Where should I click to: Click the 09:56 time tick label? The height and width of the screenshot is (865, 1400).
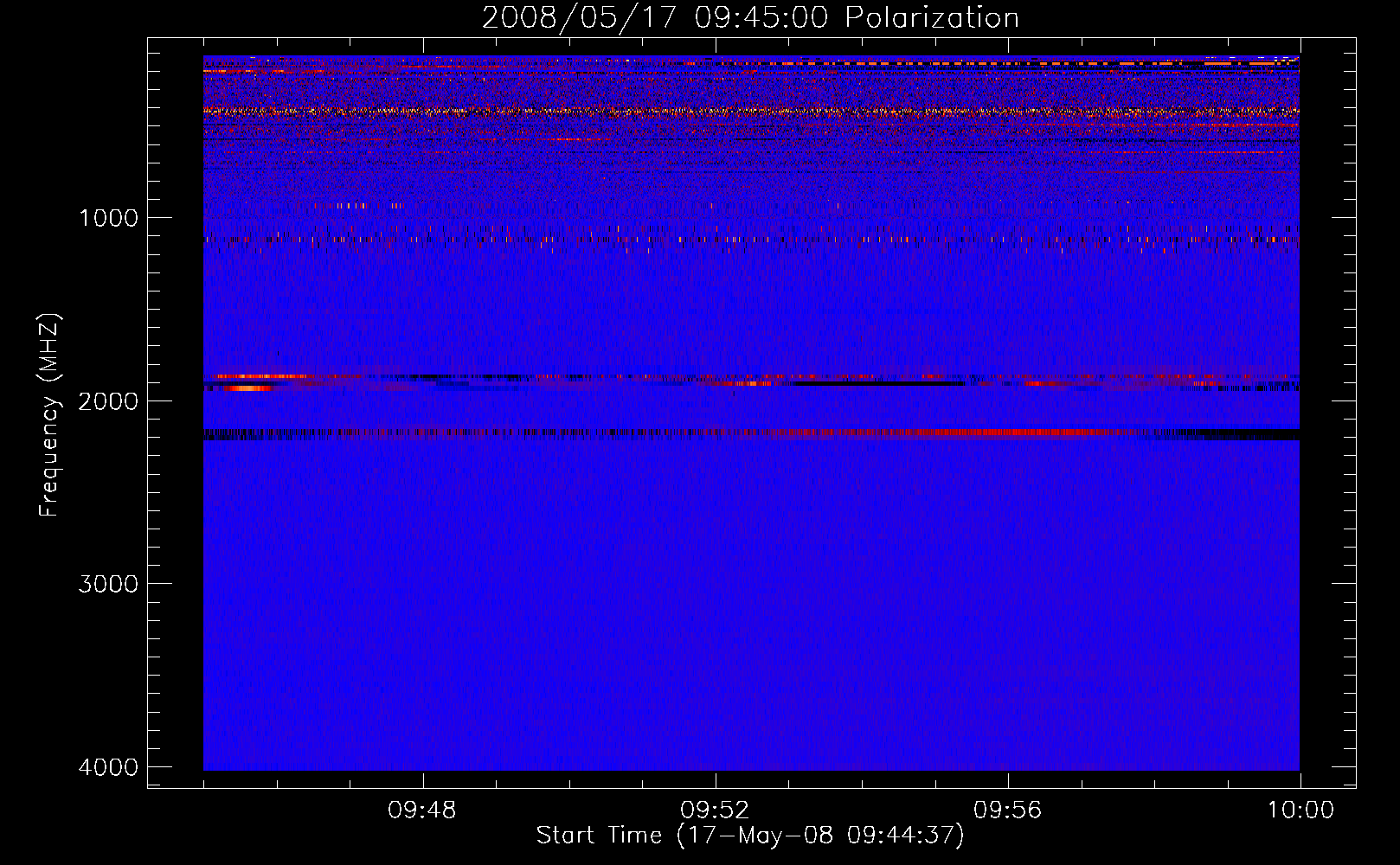click(x=1008, y=811)
